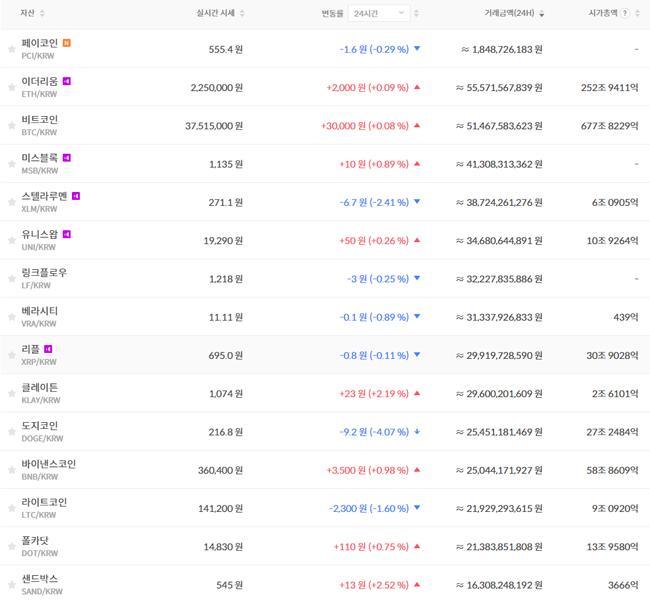Click the purple notice icon beside 이더리움
Image resolution: width=650 pixels, height=601 pixels.
67,81
